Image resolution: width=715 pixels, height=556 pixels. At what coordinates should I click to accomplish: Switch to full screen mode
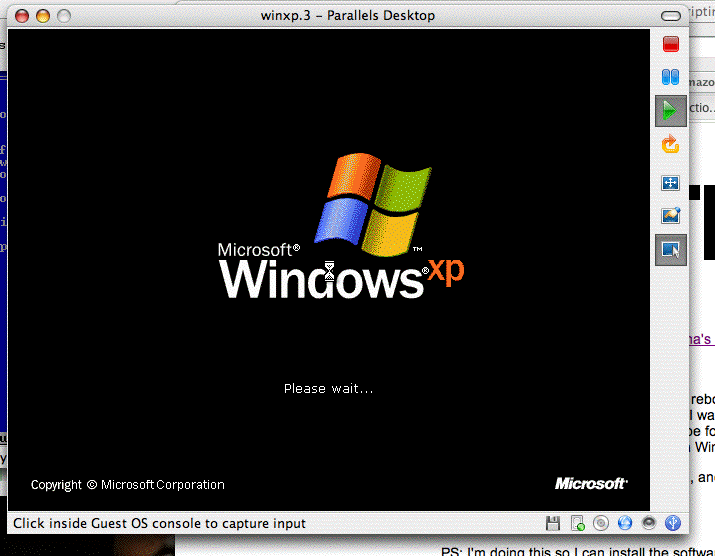(671, 183)
